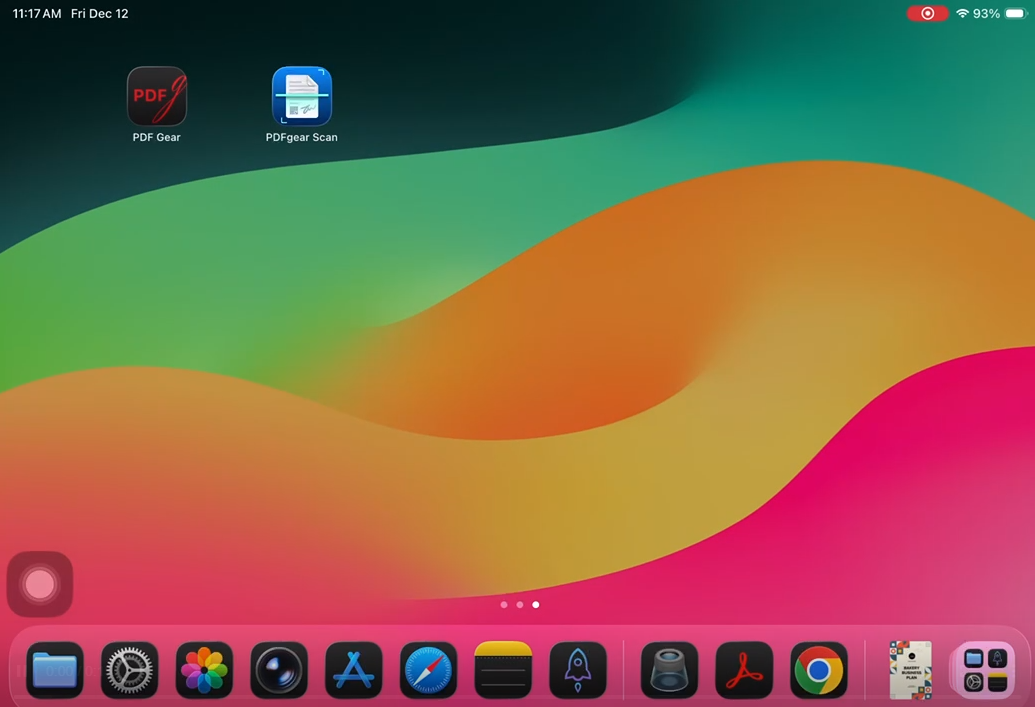Open the App Store
The width and height of the screenshot is (1035, 707).
354,670
